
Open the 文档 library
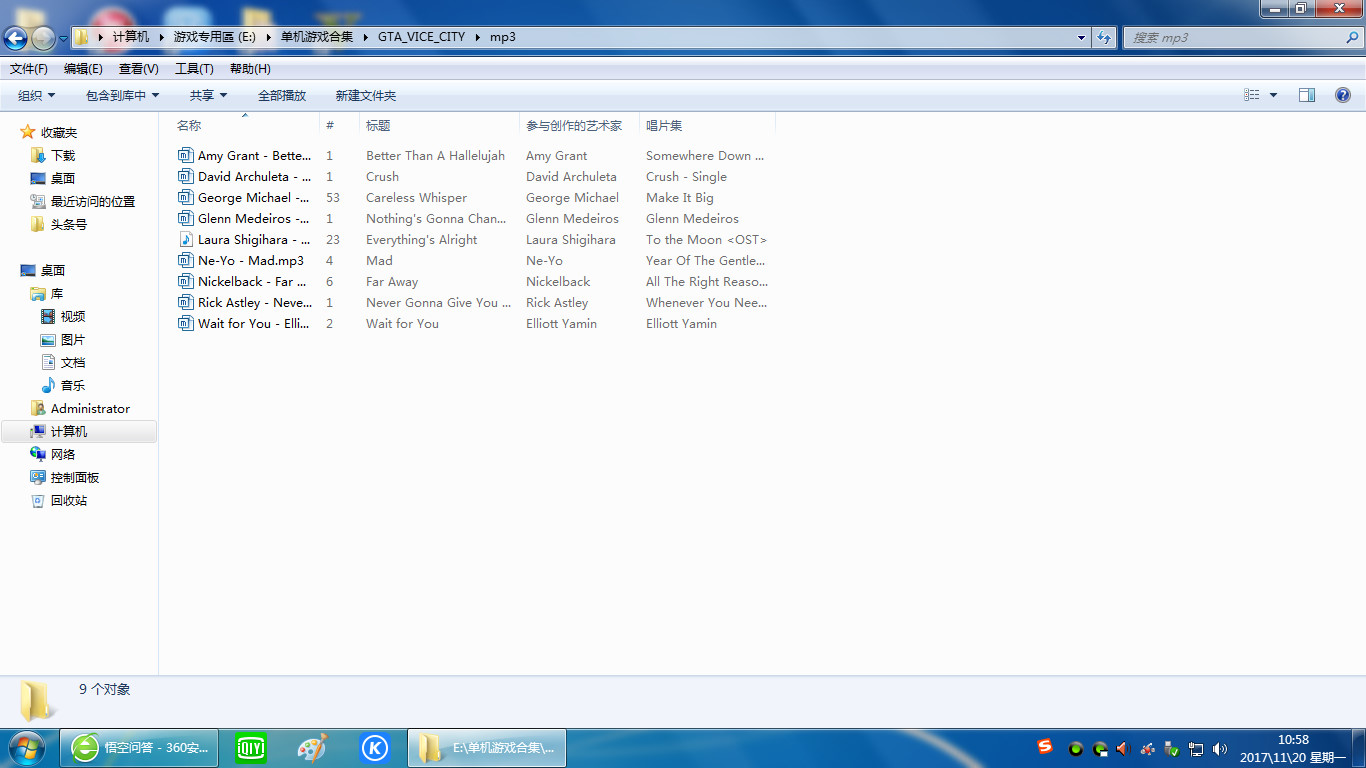coord(72,362)
